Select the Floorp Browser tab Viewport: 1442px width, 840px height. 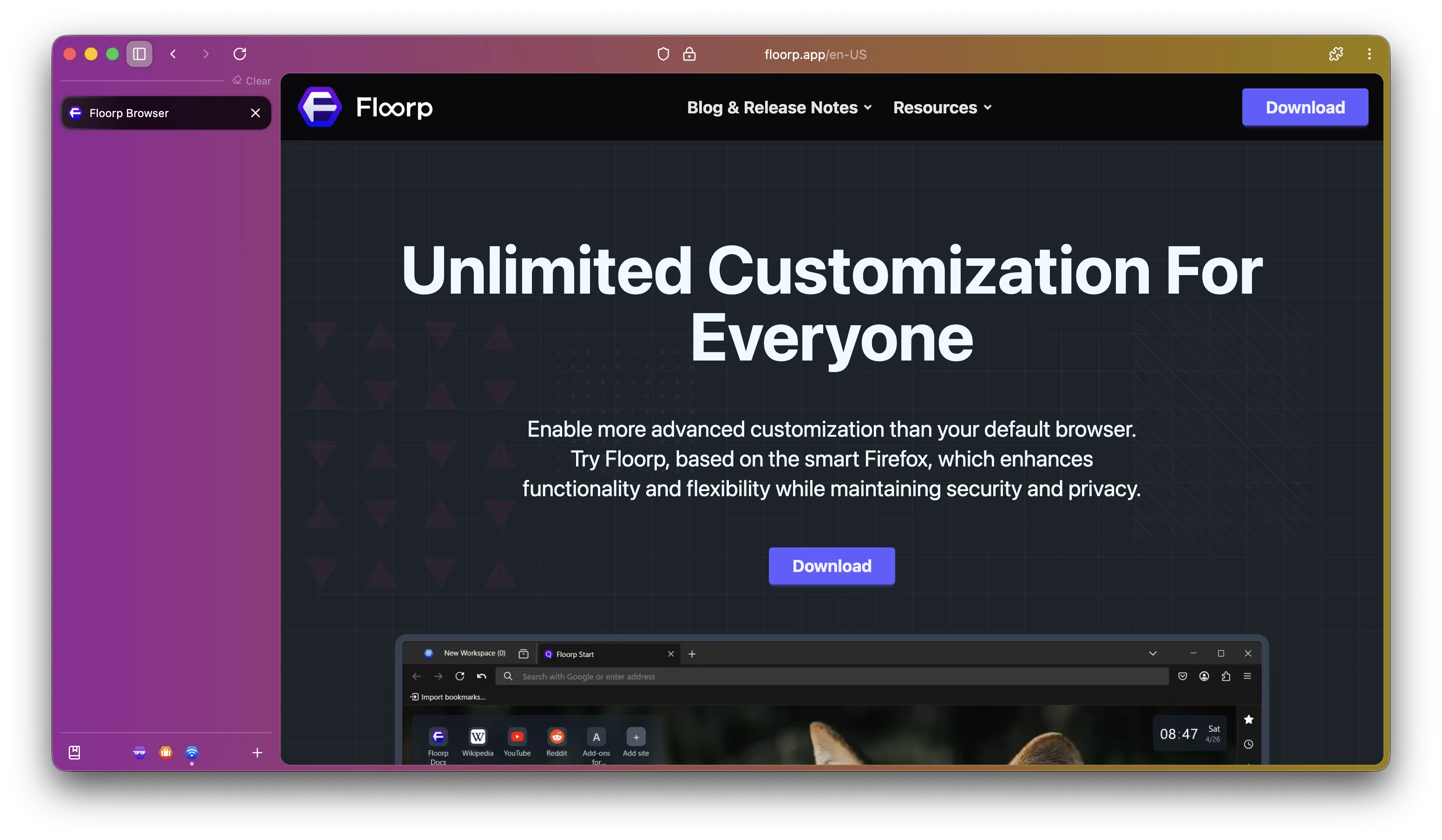[166, 113]
